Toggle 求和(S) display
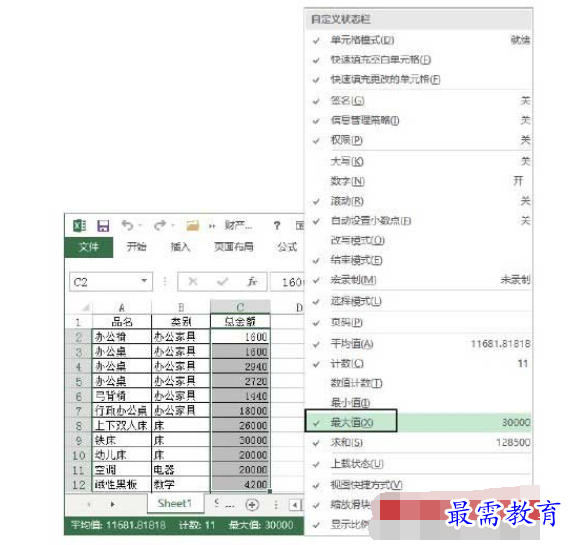569x545 pixels. [x=418, y=442]
